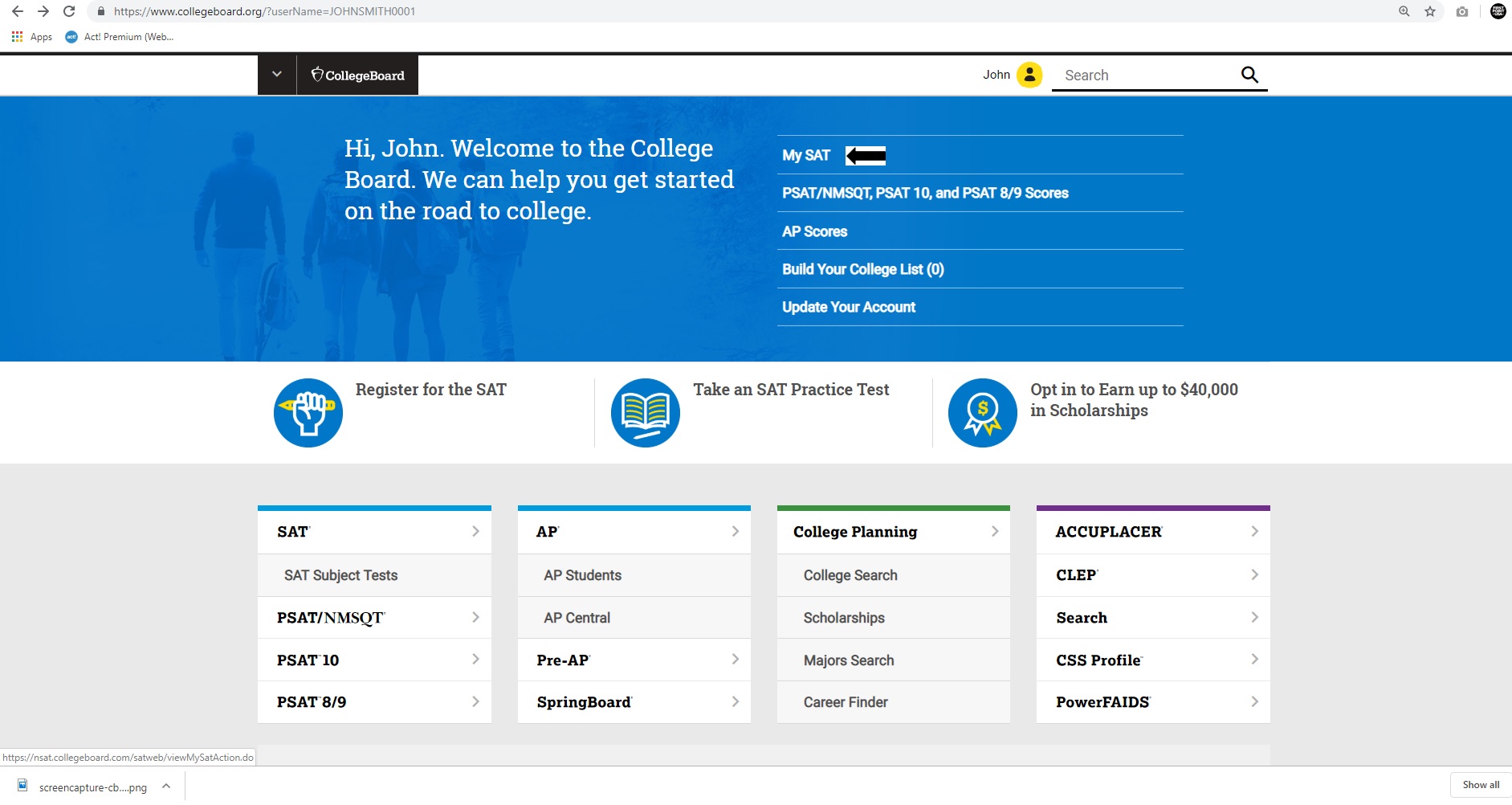Click the scholarship ribbon award icon

tap(982, 413)
